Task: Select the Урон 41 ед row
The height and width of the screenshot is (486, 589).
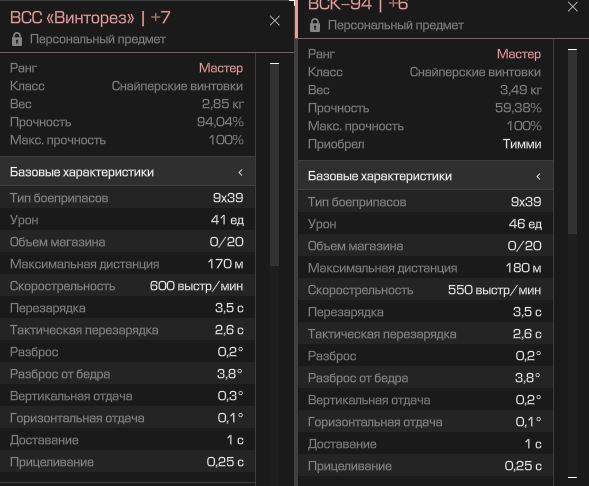Action: click(127, 220)
